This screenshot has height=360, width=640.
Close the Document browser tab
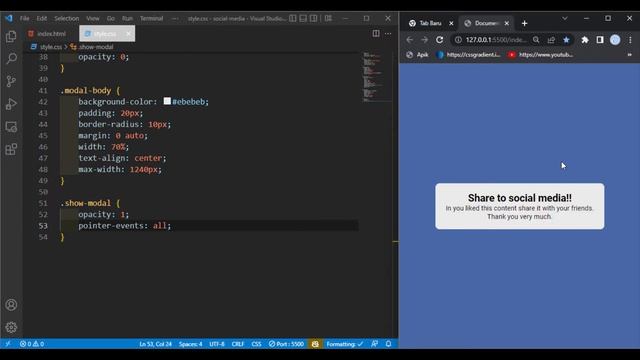[x=507, y=23]
